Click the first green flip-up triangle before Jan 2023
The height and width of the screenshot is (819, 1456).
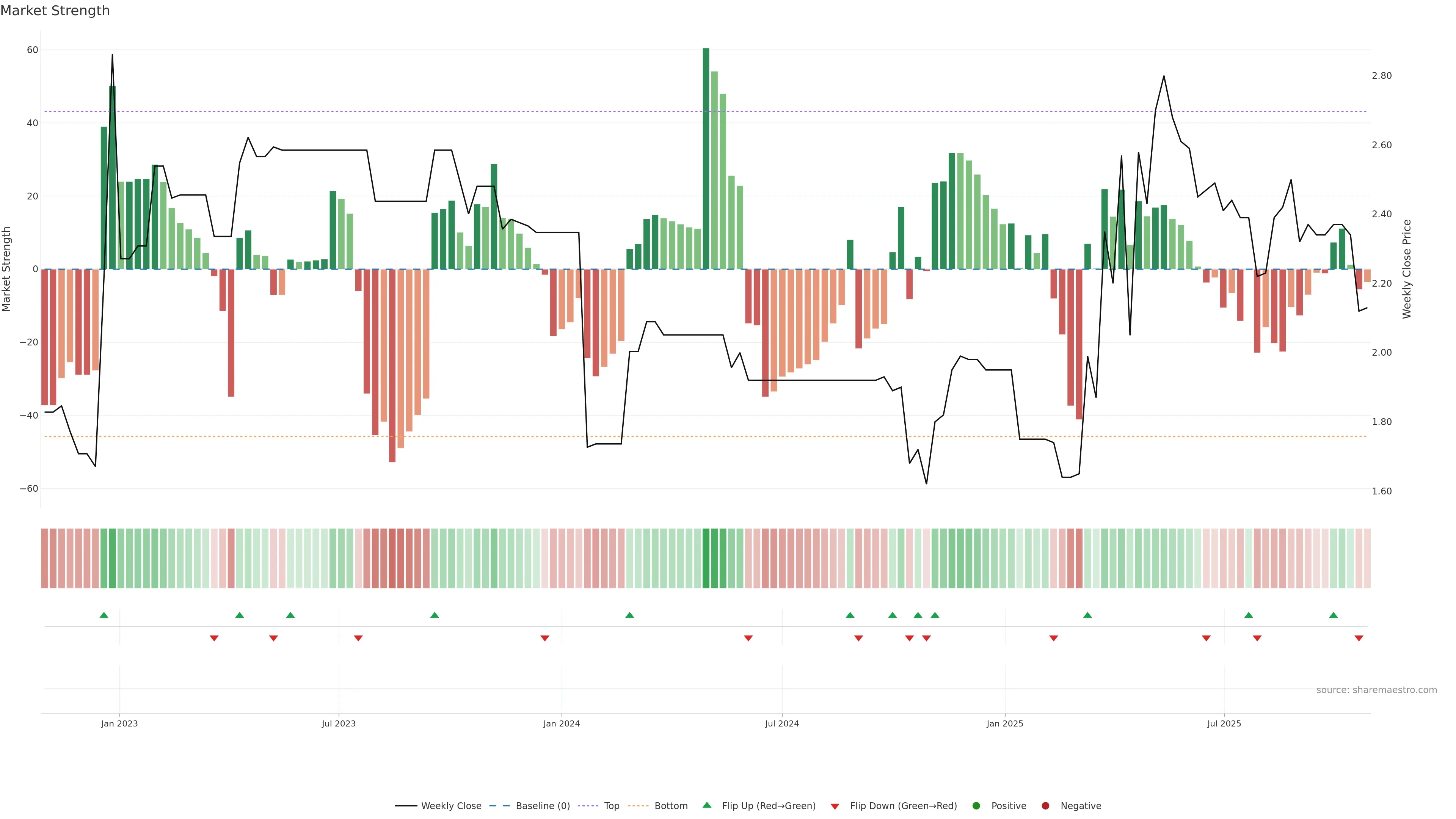(104, 615)
